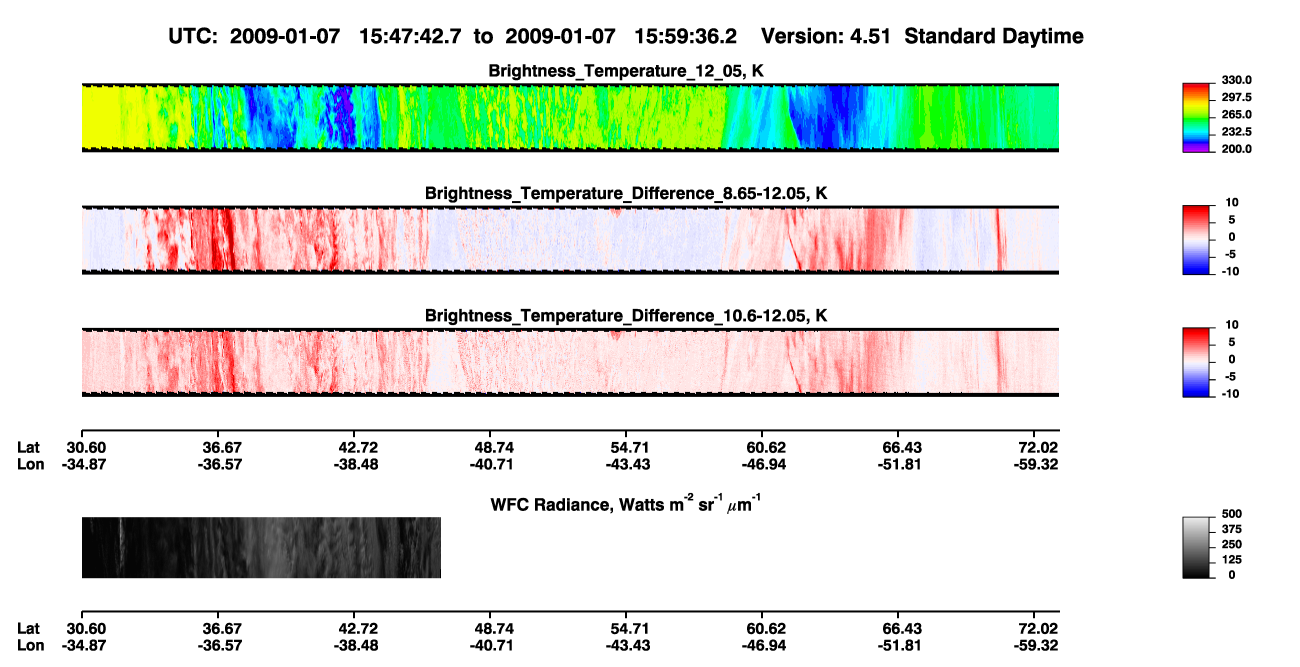Click the '375' label on the grayscale colorbar
The height and width of the screenshot is (667, 1300).
click(x=1232, y=531)
